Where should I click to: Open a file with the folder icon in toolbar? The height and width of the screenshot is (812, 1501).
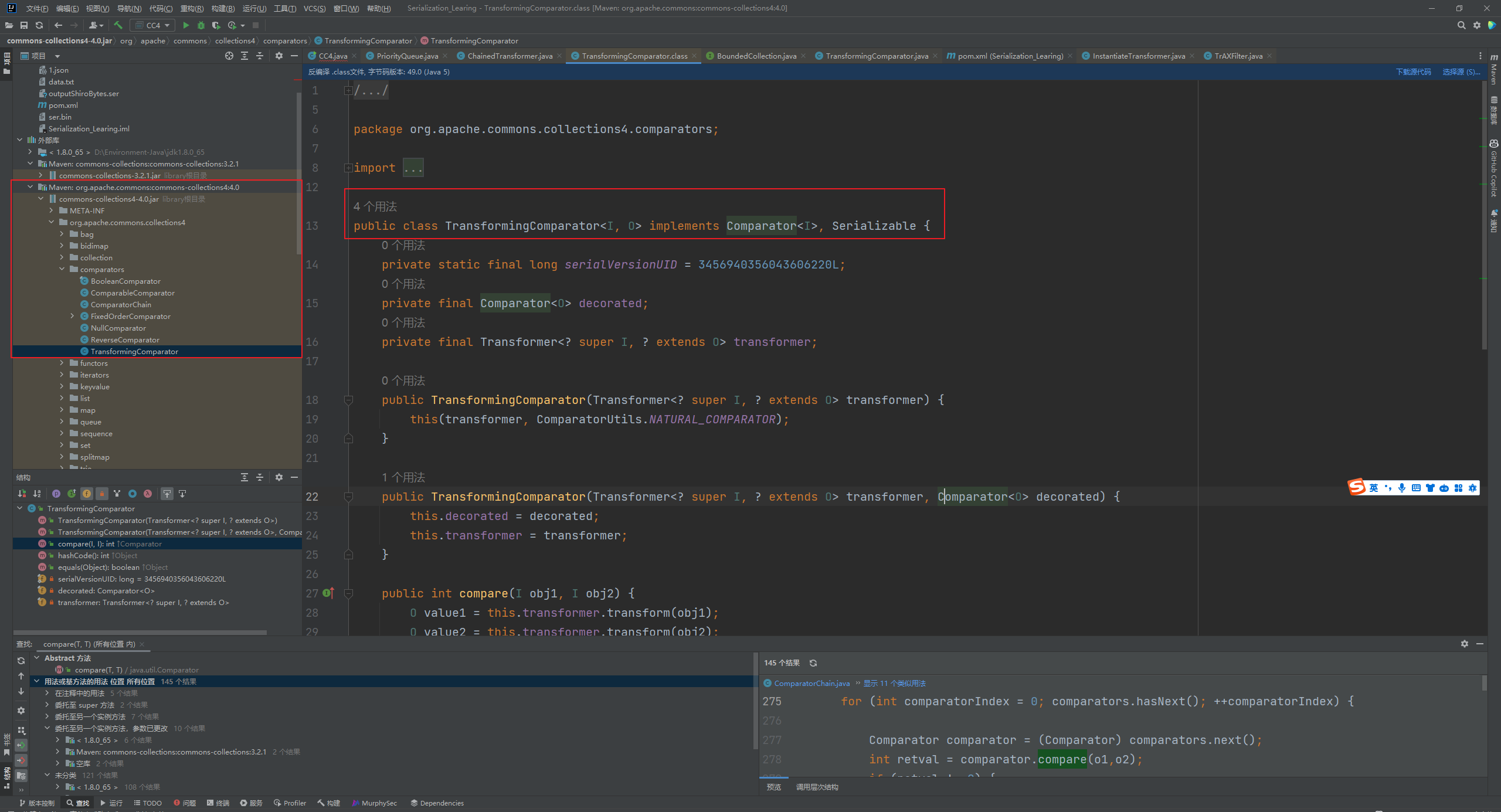9,25
